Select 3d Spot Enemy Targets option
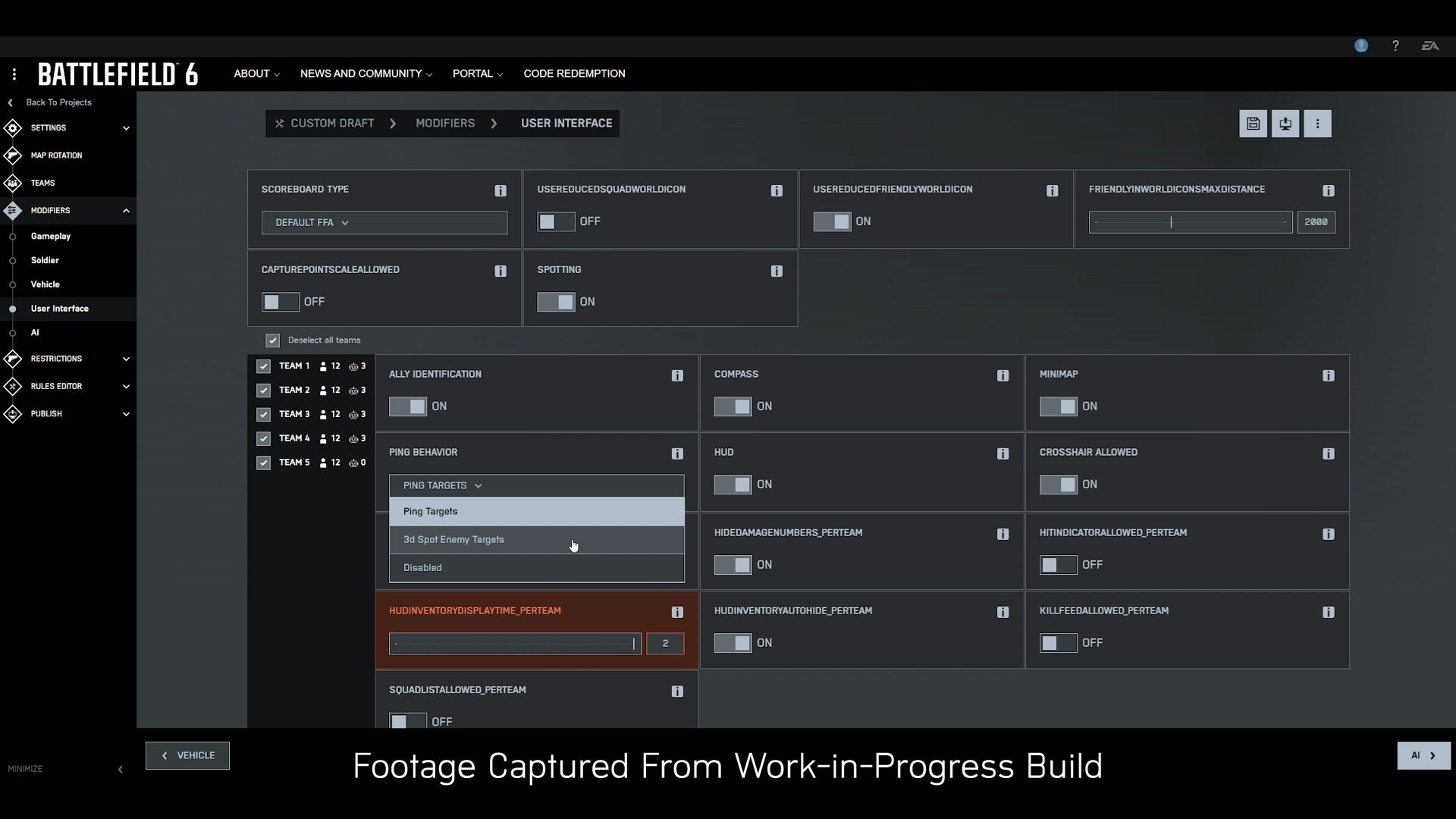This screenshot has height=819, width=1456. [453, 540]
